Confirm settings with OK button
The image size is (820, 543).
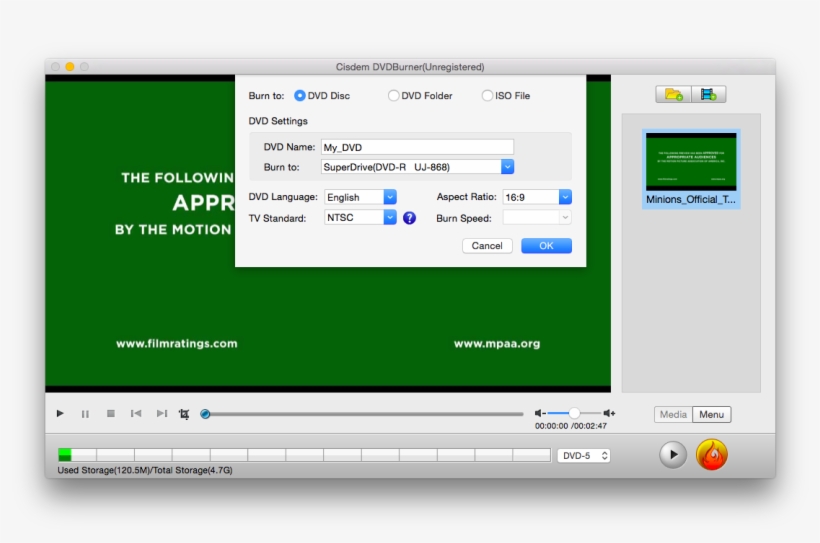pos(546,245)
